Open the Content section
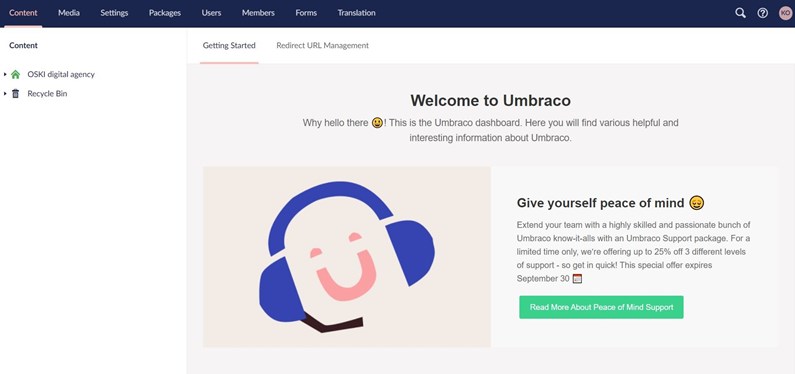 pyautogui.click(x=23, y=13)
